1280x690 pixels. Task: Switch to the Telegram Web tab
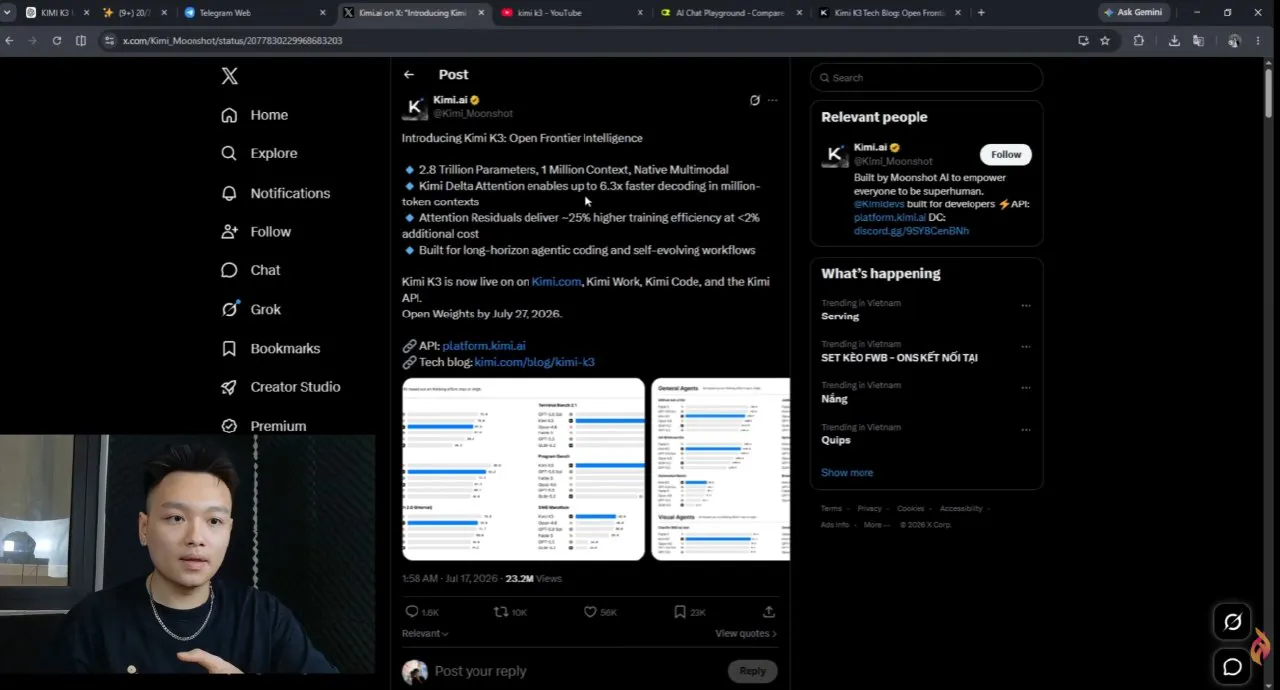tap(255, 13)
